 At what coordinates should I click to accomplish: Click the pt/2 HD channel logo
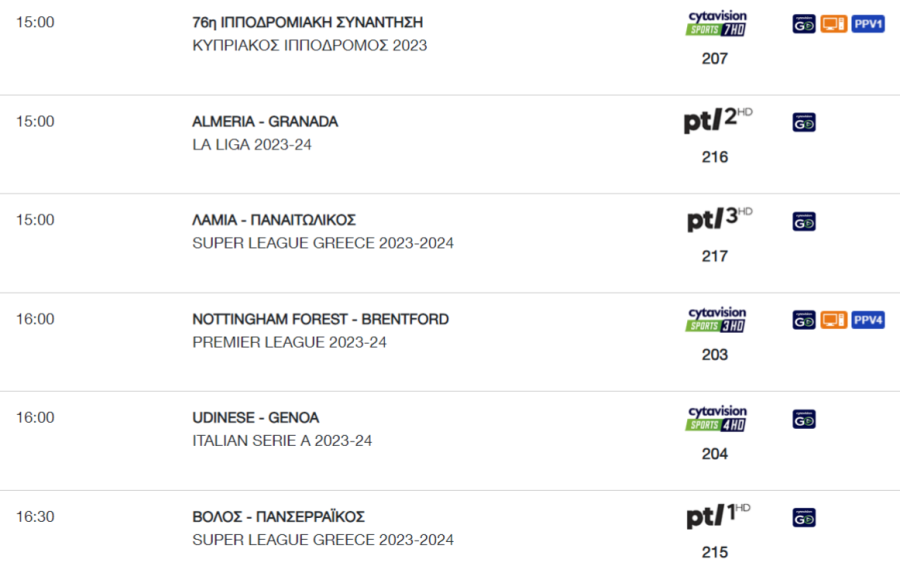click(717, 120)
